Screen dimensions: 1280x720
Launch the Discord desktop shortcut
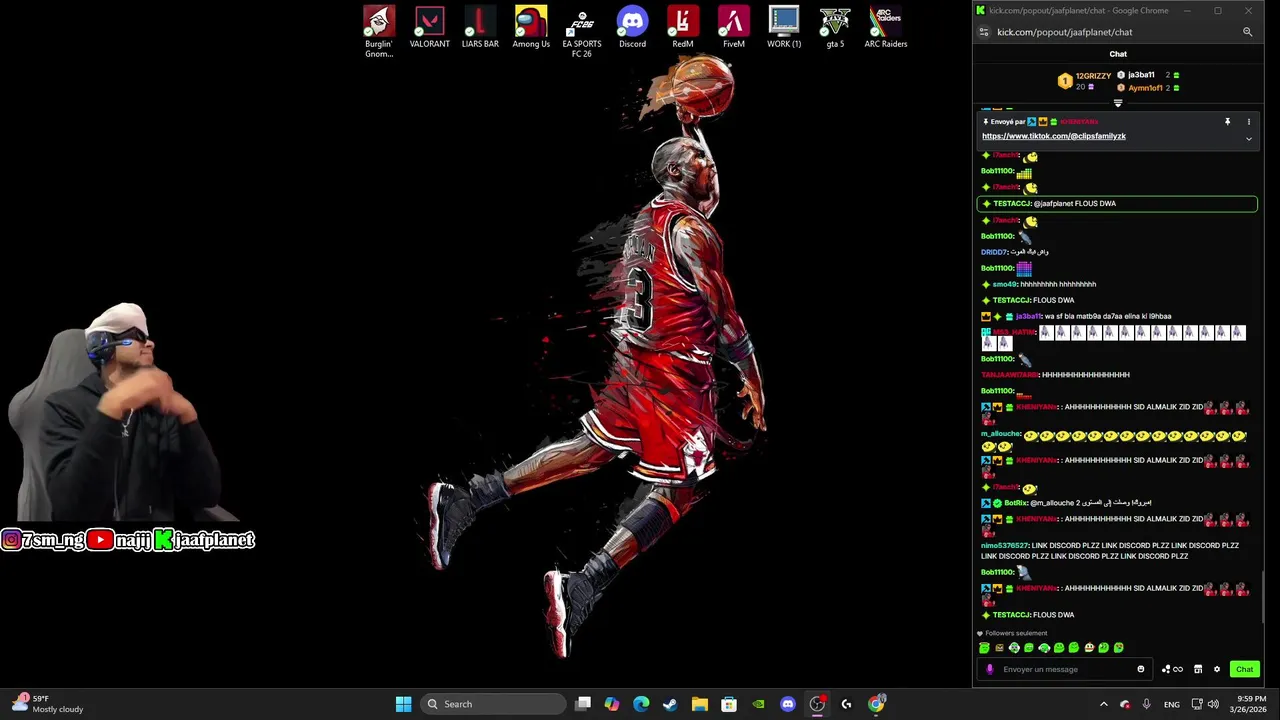[632, 27]
